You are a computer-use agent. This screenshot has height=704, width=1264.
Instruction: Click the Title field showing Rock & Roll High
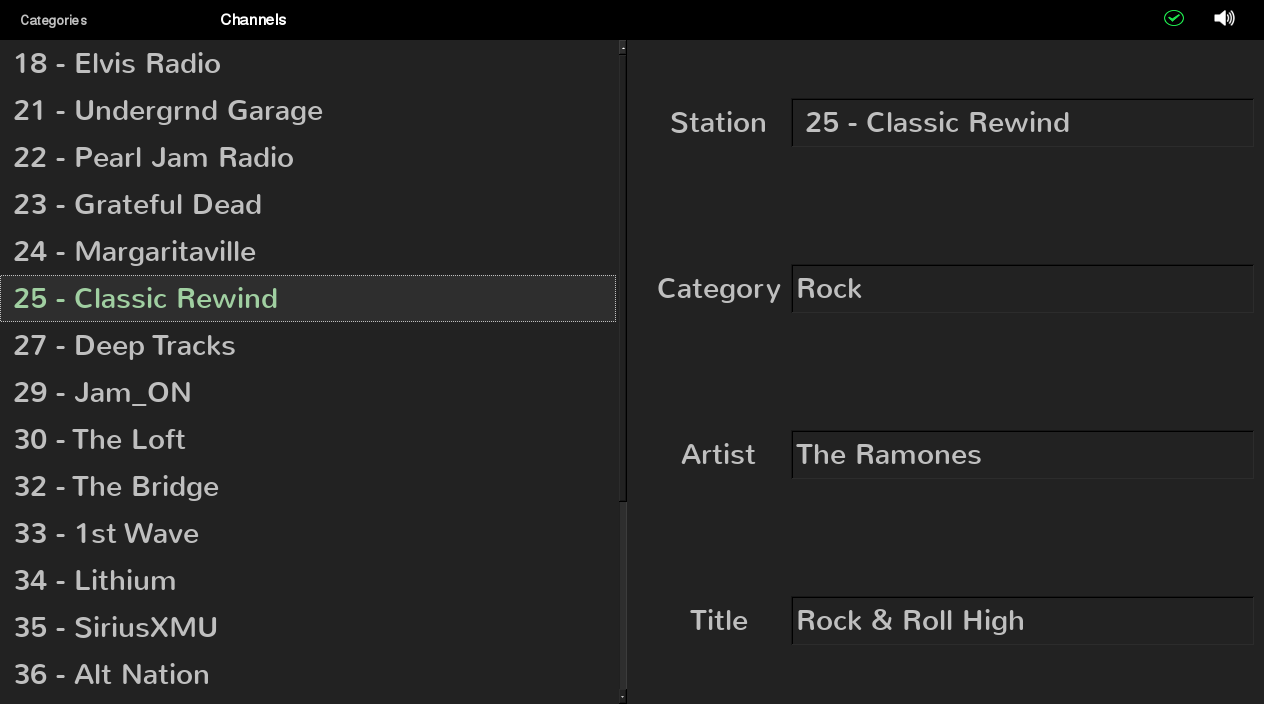pos(1022,621)
